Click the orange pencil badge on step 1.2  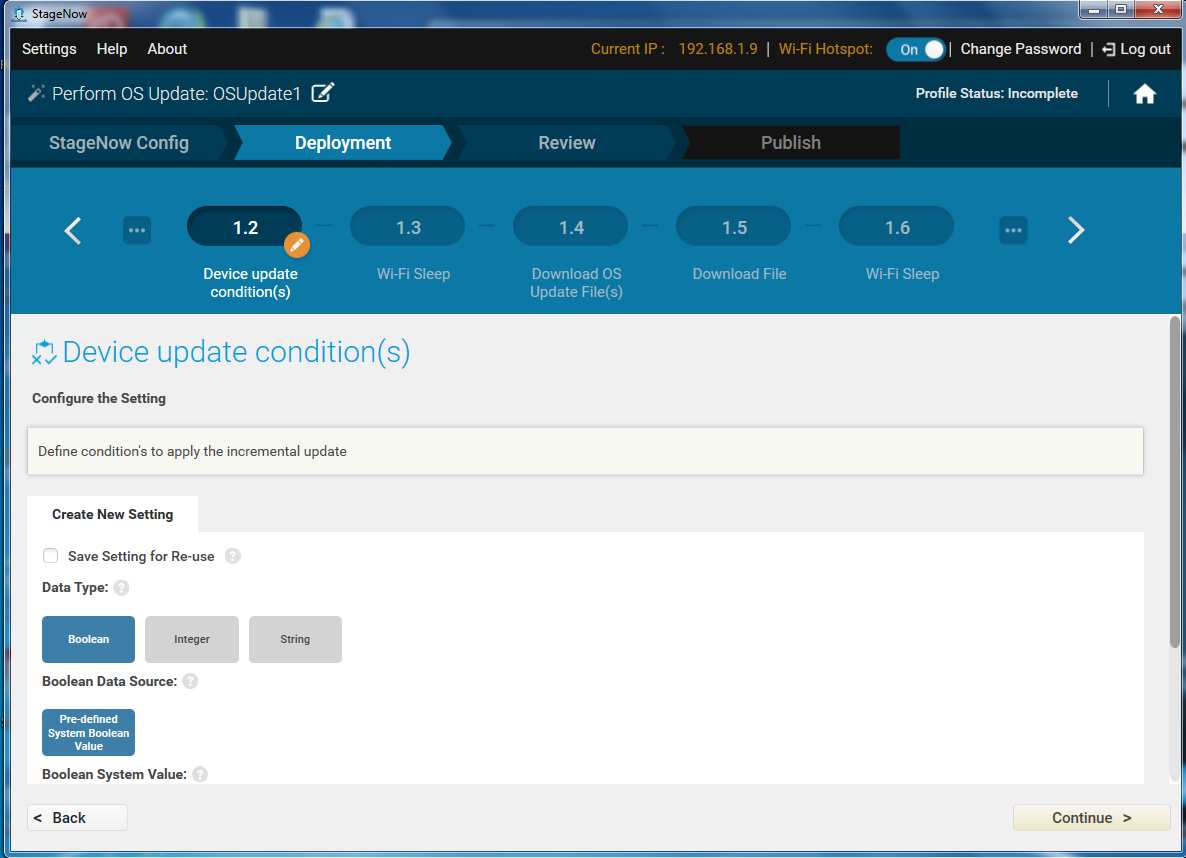[x=297, y=245]
